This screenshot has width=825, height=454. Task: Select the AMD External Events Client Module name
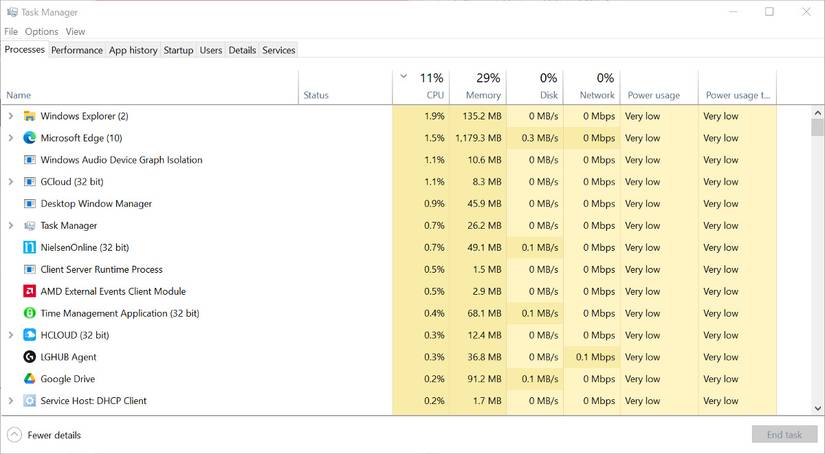coord(113,291)
